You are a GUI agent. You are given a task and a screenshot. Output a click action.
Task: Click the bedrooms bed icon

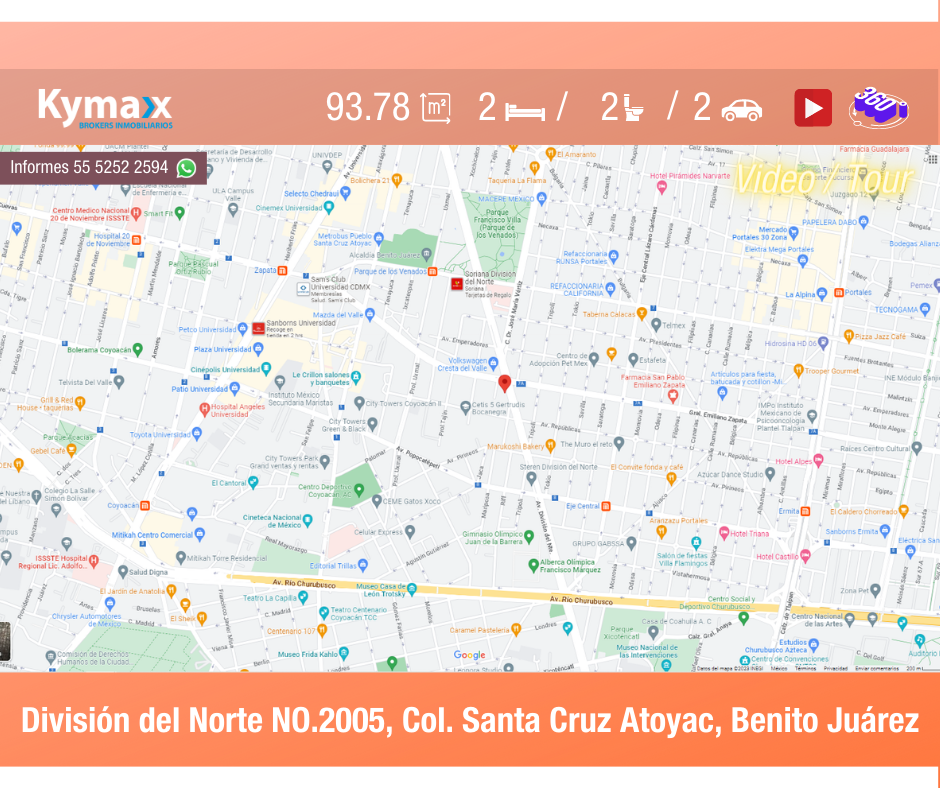click(525, 112)
